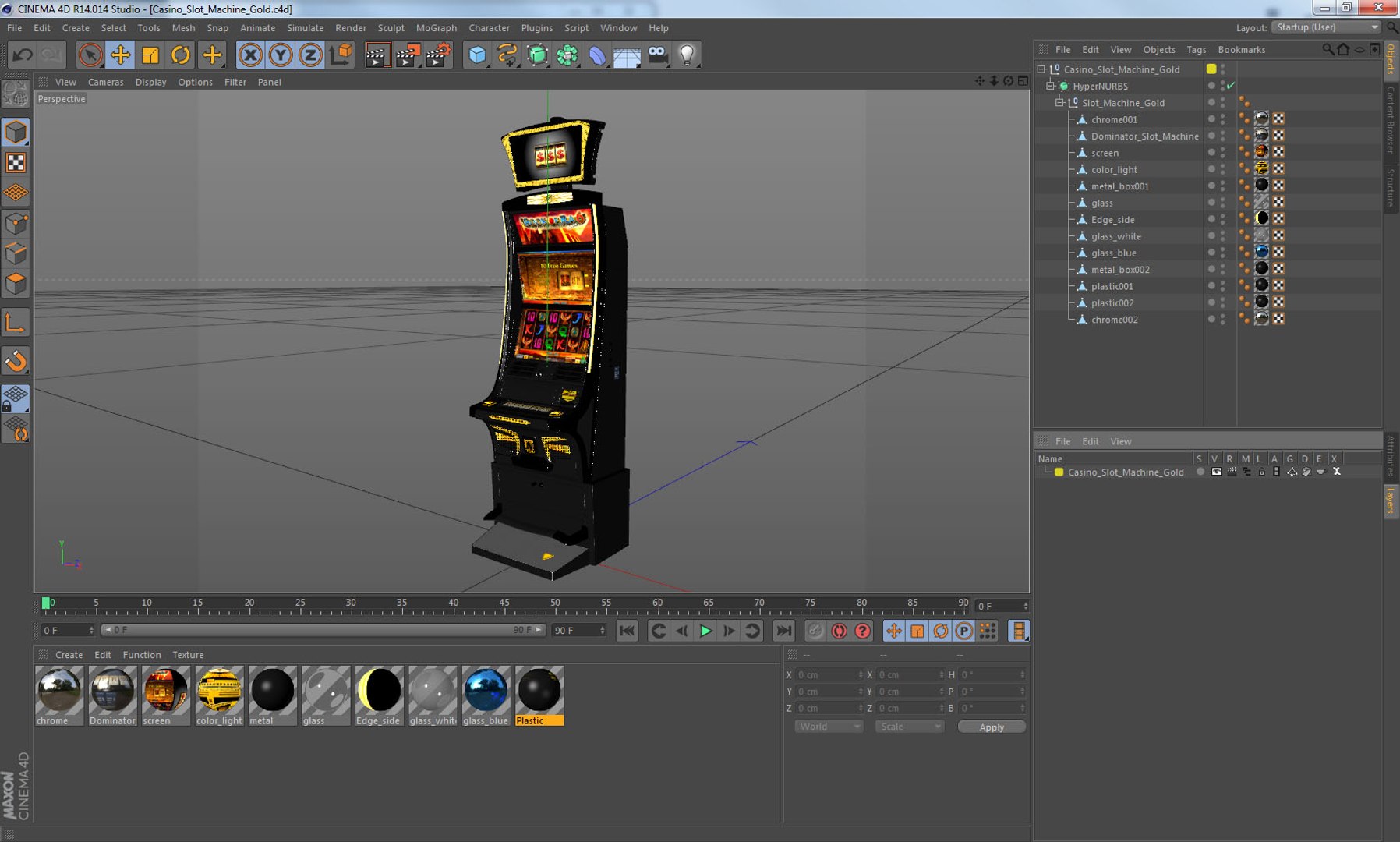
Task: Open the deformer objects icon
Action: point(597,55)
